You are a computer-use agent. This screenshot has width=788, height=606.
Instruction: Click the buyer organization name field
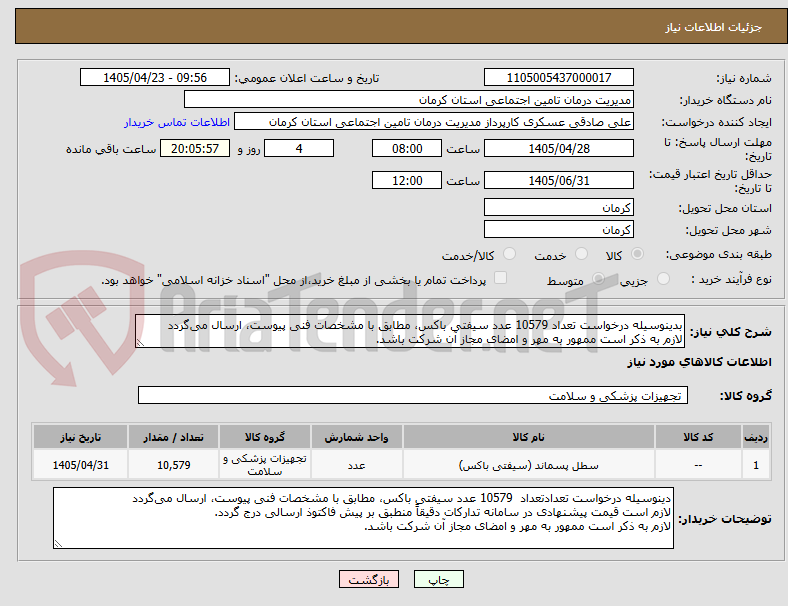point(409,99)
